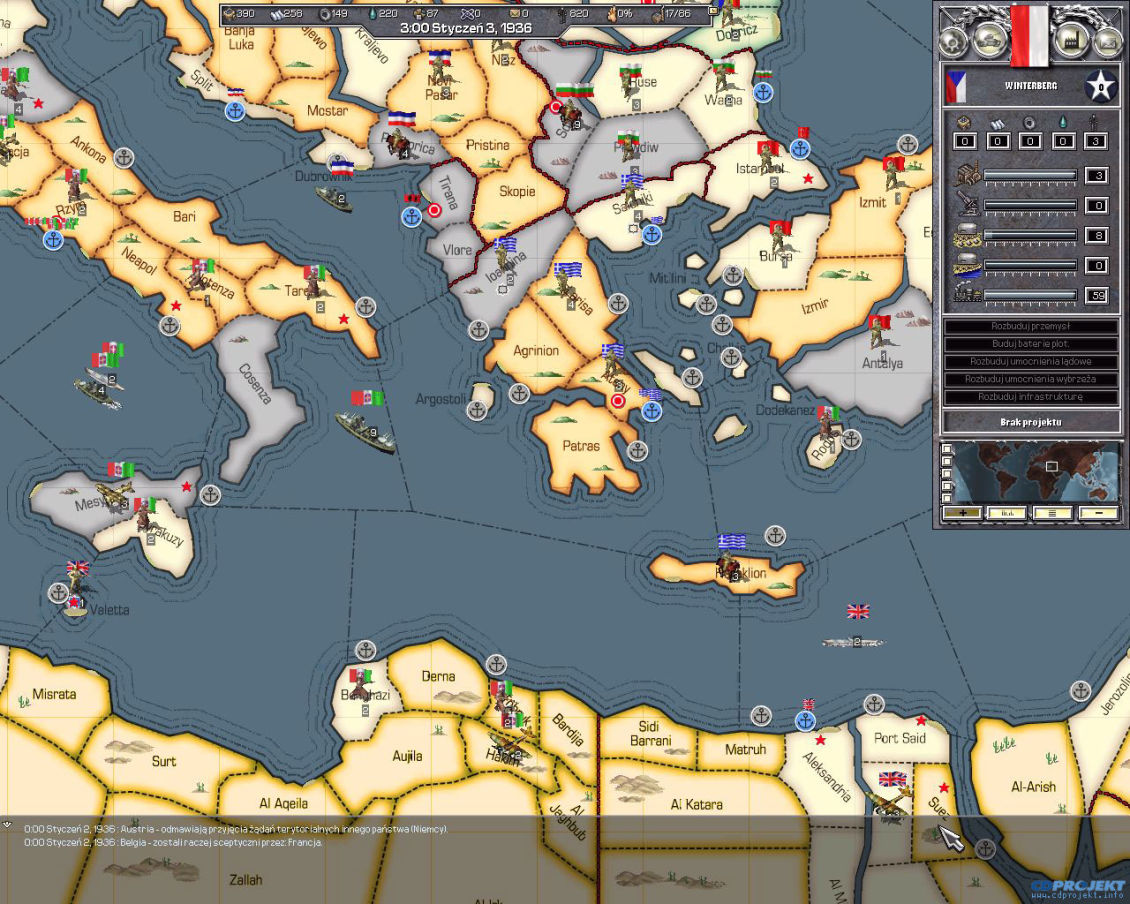The image size is (1130, 904).
Task: Click the date 3:00 Styczeń 3, 1936
Action: [466, 29]
